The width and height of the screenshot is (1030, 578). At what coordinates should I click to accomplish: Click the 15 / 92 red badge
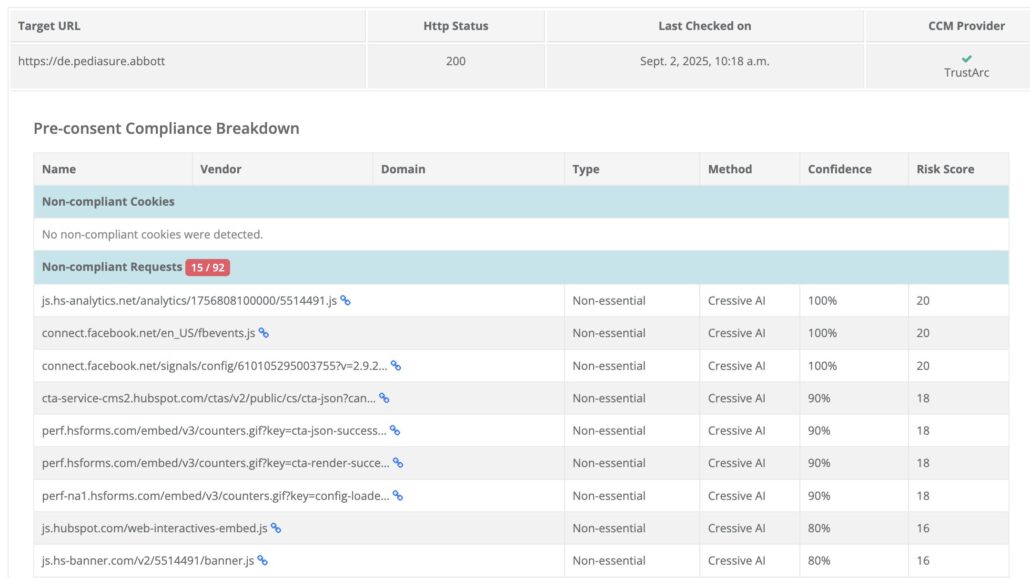point(208,267)
